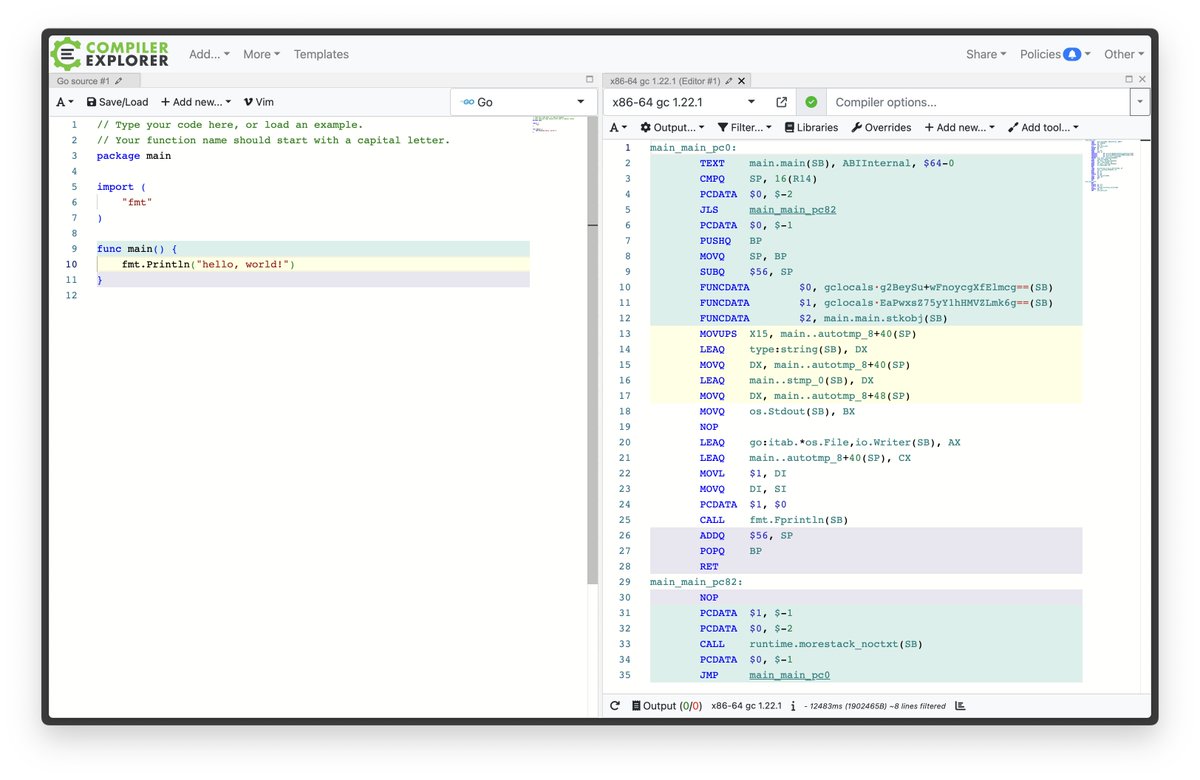Open the Add tool... dropdown
This screenshot has height=780, width=1200.
[x=1043, y=128]
